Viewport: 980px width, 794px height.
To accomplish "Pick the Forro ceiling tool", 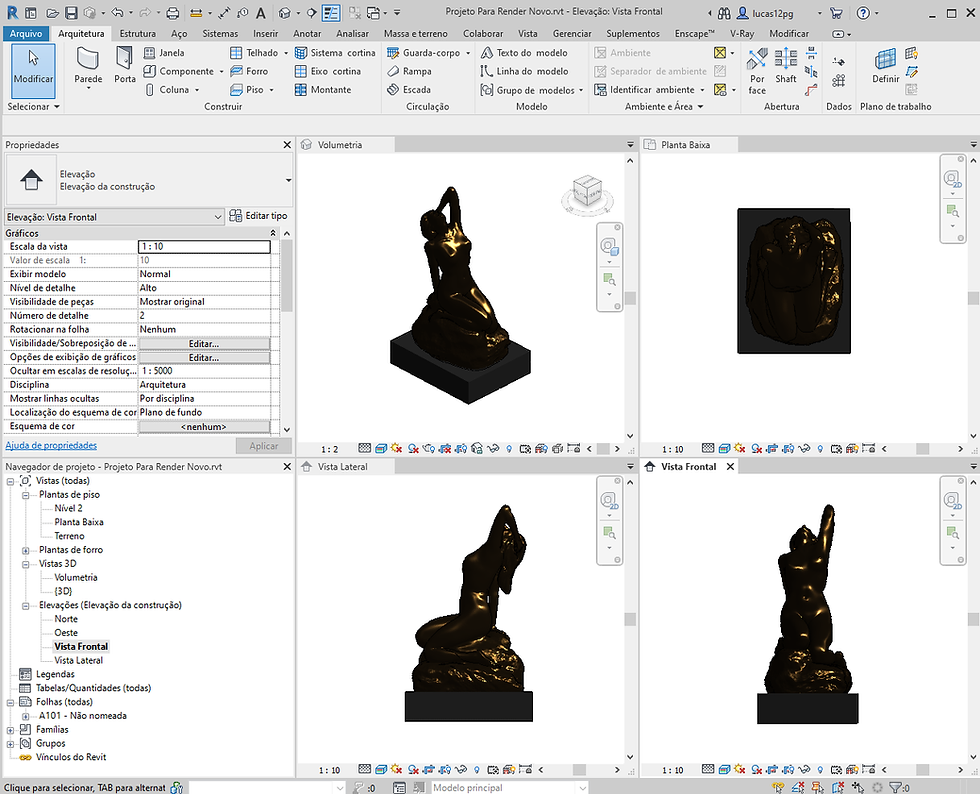I will (249, 71).
